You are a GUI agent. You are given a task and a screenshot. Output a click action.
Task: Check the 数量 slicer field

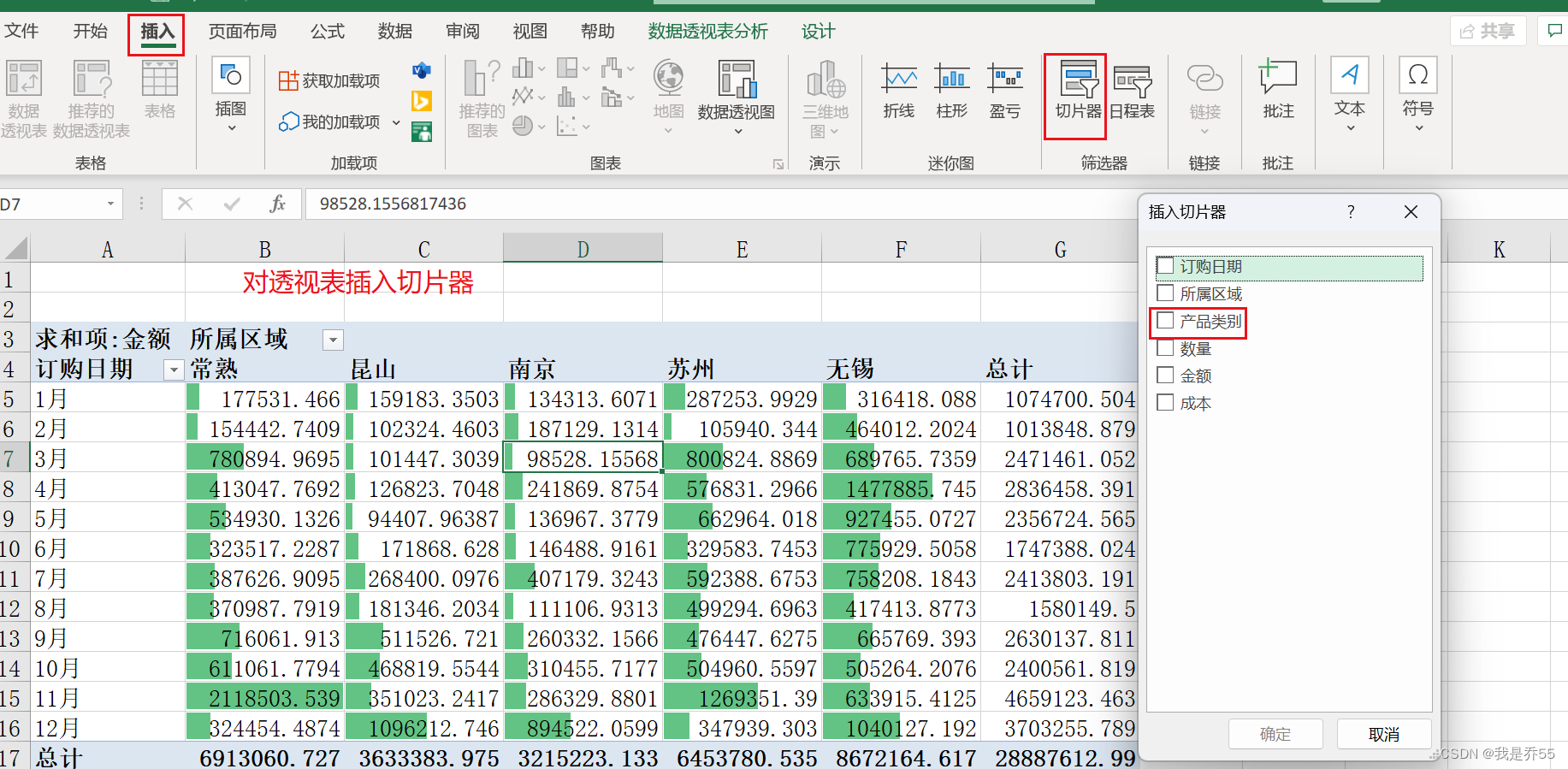pyautogui.click(x=1165, y=348)
